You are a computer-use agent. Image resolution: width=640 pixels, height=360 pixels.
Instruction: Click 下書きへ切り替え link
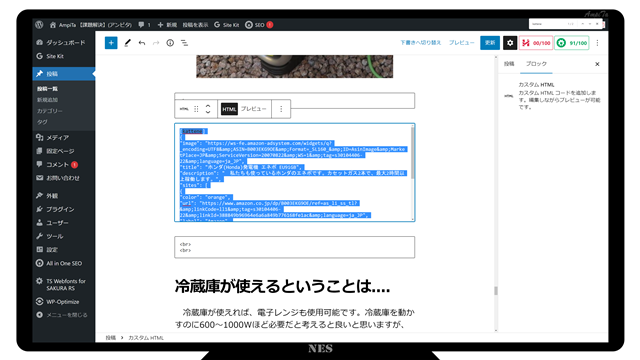coord(420,42)
